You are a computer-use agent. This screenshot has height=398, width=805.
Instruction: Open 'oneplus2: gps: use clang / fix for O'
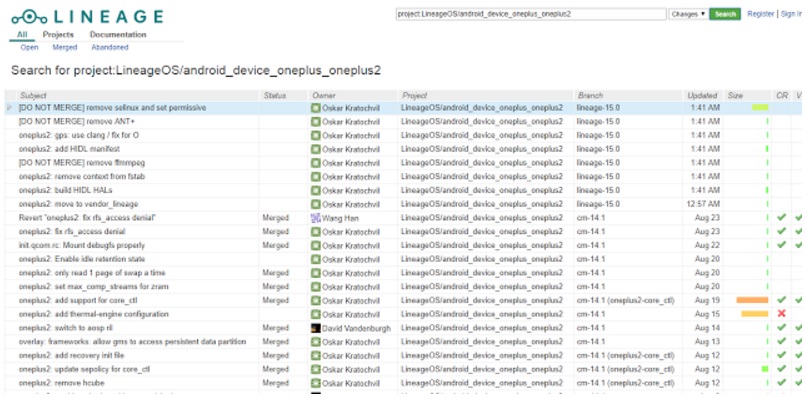click(79, 136)
